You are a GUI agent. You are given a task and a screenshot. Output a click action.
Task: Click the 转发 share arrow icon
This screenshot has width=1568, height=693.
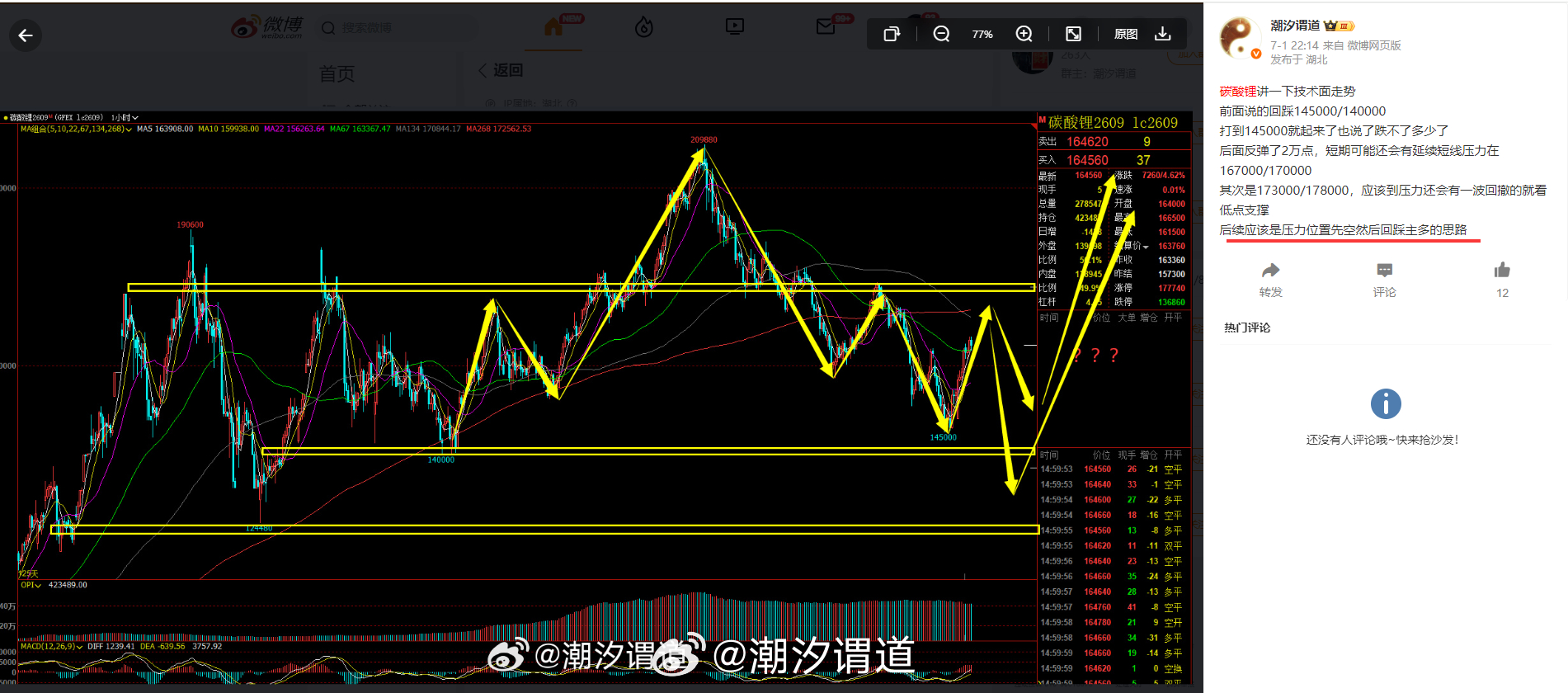(x=1270, y=271)
